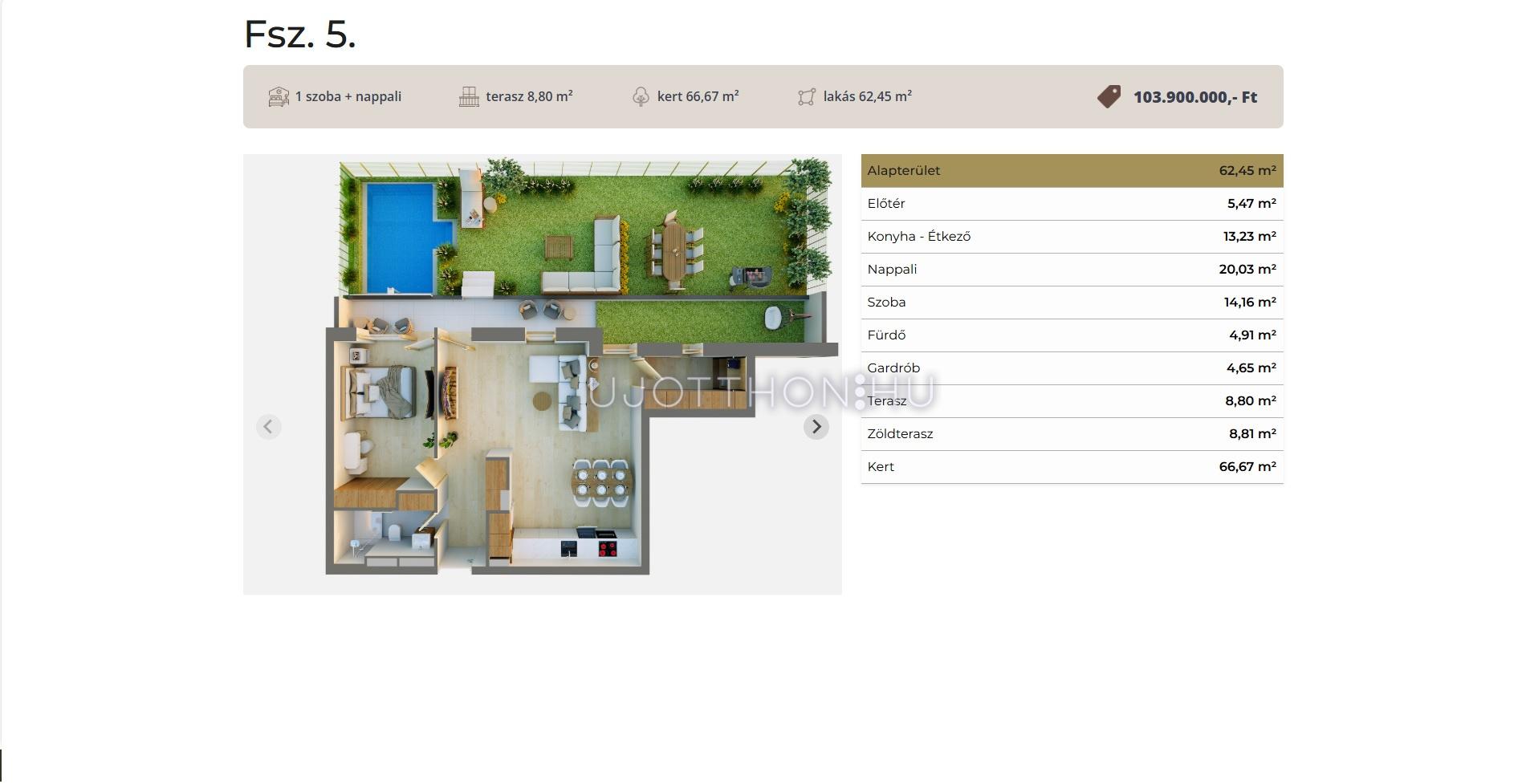Image resolution: width=1522 pixels, height=784 pixels.
Task: Select the Alapterület header row
Action: pyautogui.click(x=1072, y=171)
